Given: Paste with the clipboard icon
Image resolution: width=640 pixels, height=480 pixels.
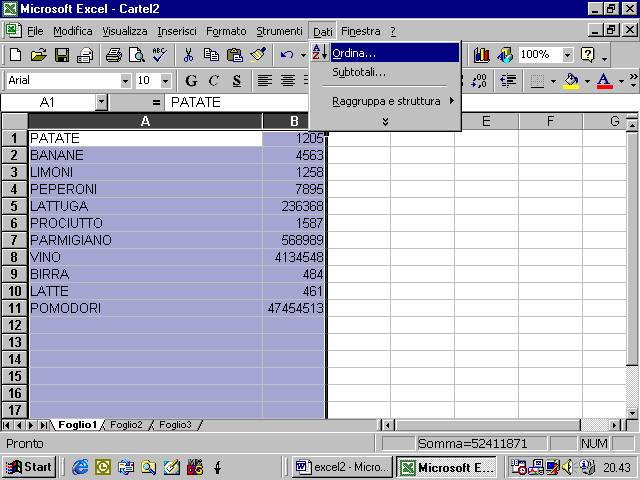Looking at the screenshot, I should click(234, 55).
